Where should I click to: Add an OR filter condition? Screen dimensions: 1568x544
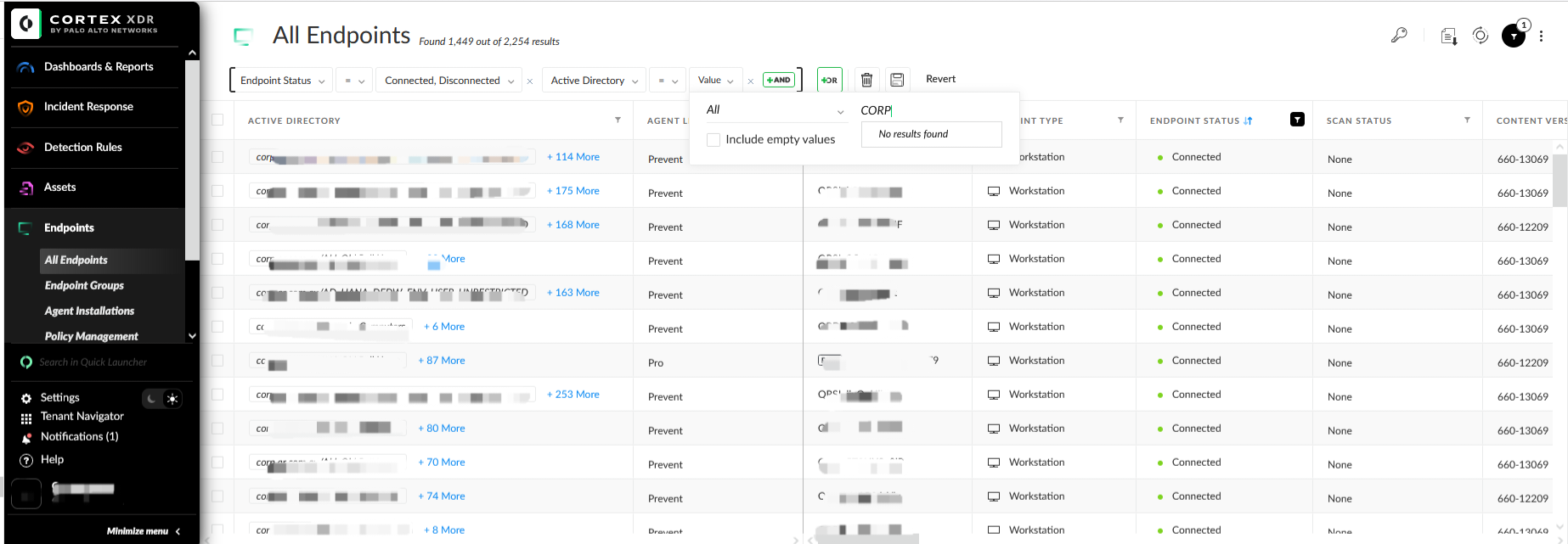[829, 80]
